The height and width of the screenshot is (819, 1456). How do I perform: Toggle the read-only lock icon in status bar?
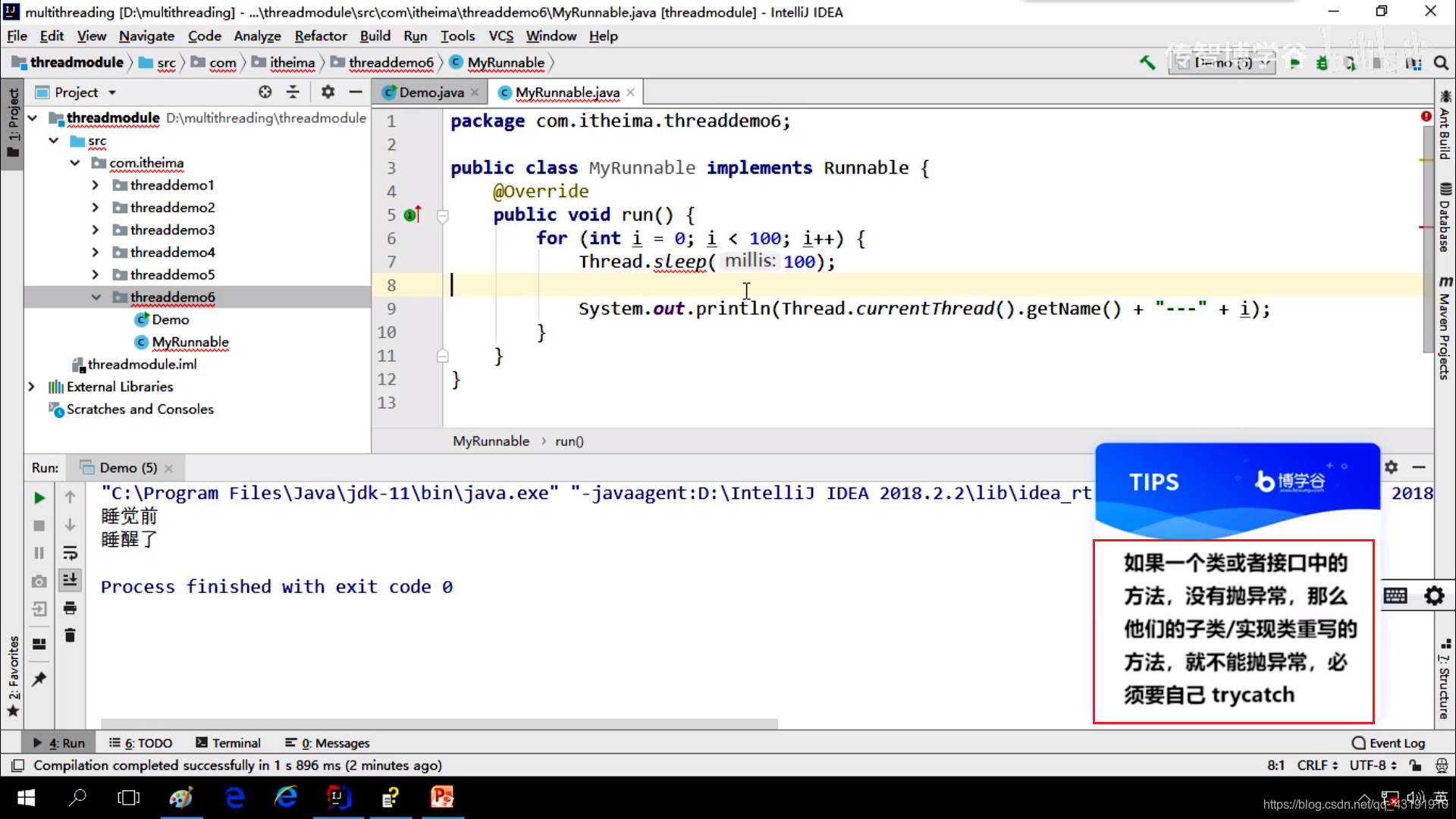[1415, 766]
